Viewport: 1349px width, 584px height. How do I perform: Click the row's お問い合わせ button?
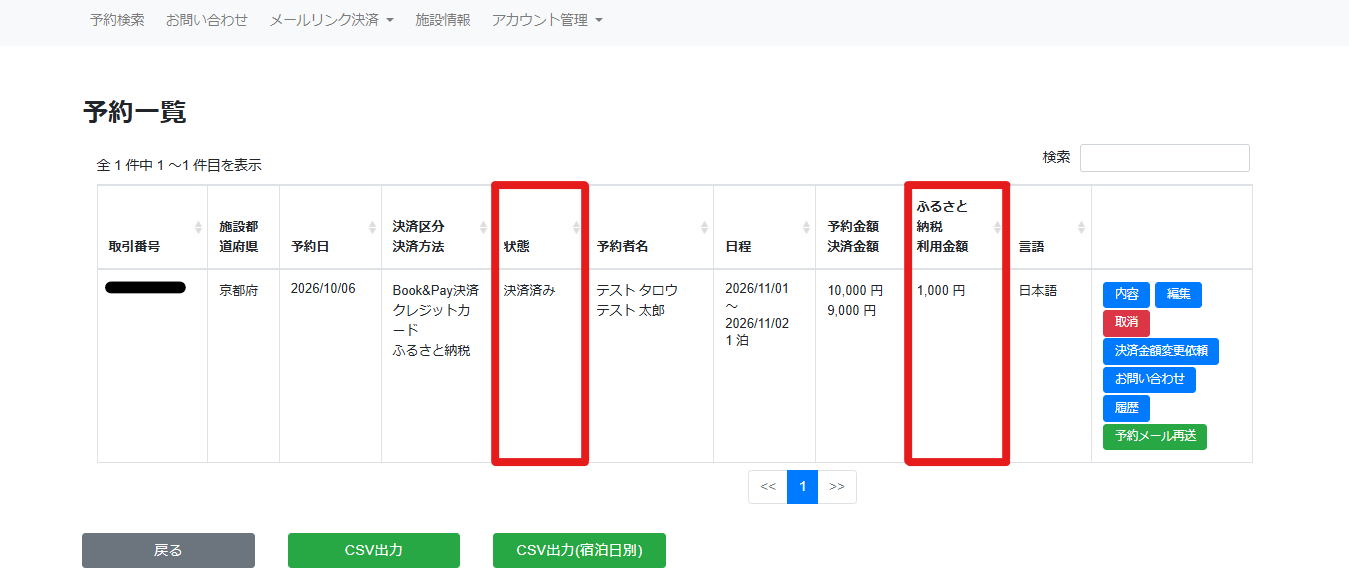[x=1149, y=380]
